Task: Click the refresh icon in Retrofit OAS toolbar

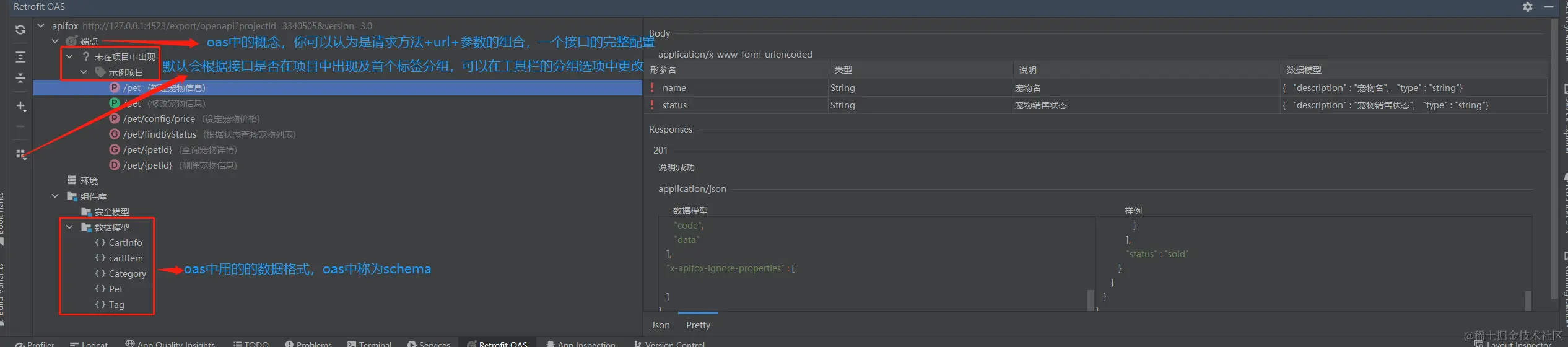Action: coord(20,29)
